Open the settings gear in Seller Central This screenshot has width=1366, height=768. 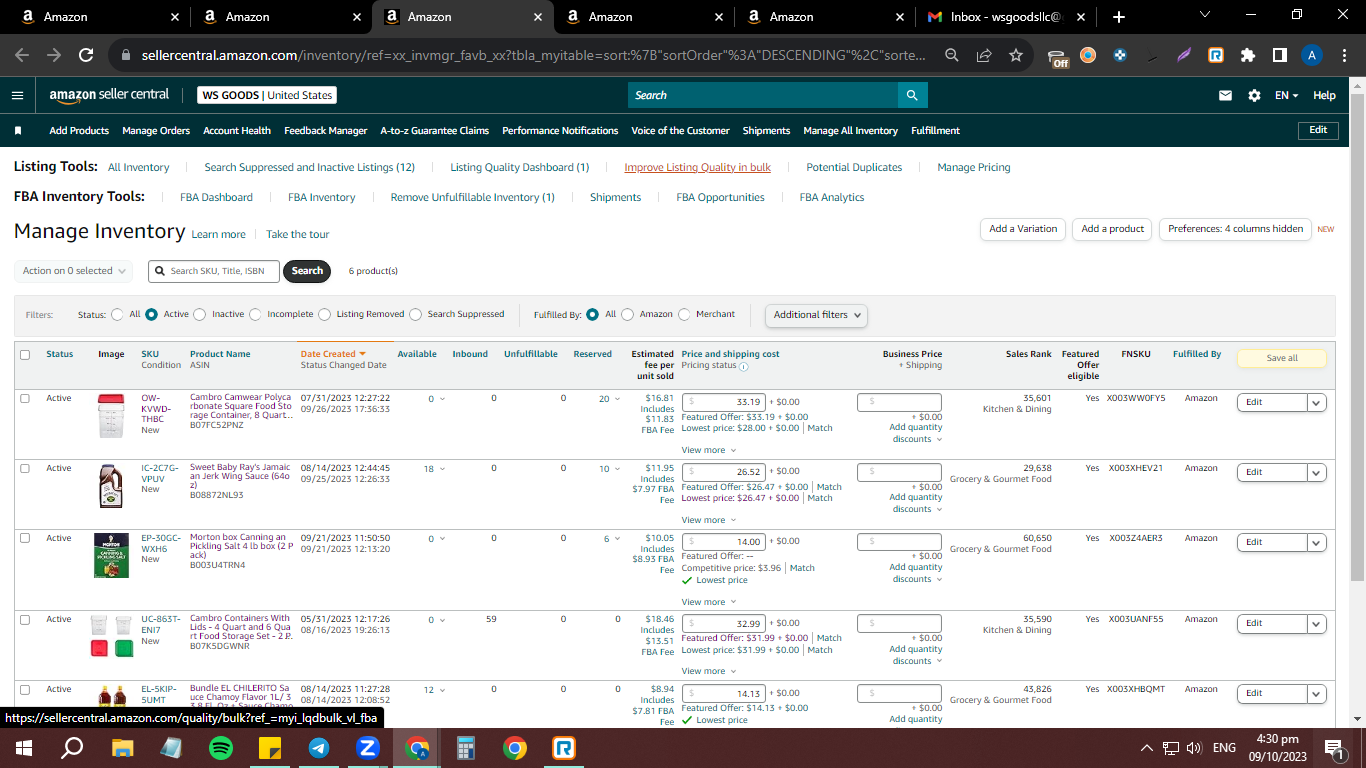[1254, 95]
